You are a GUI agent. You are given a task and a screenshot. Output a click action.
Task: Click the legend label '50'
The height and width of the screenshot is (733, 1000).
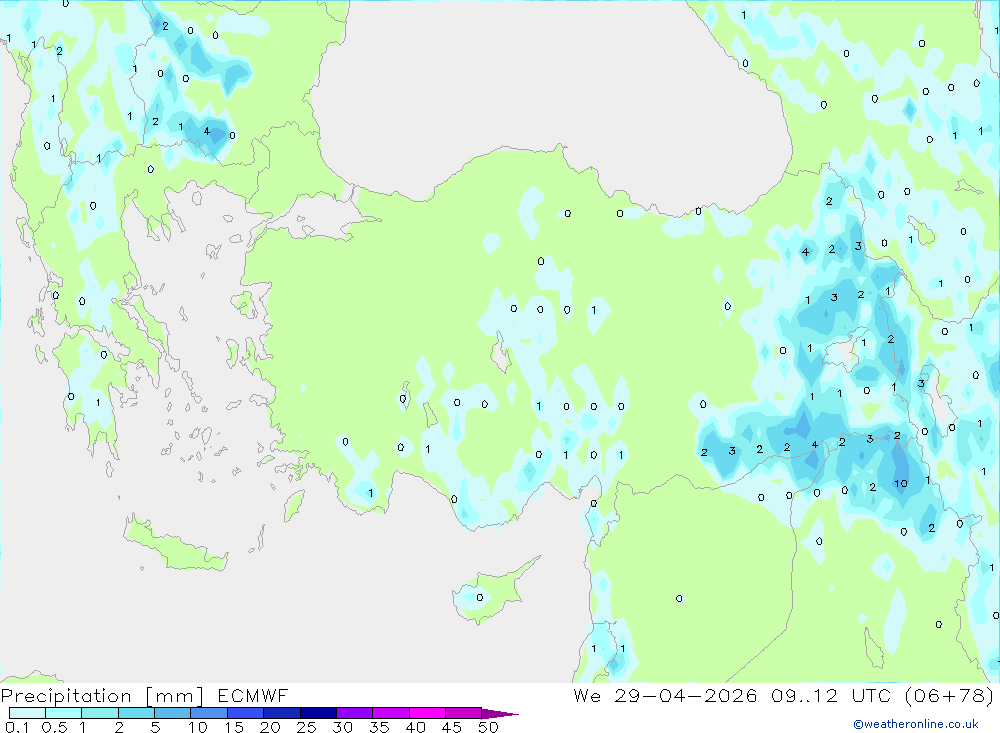pyautogui.click(x=488, y=727)
